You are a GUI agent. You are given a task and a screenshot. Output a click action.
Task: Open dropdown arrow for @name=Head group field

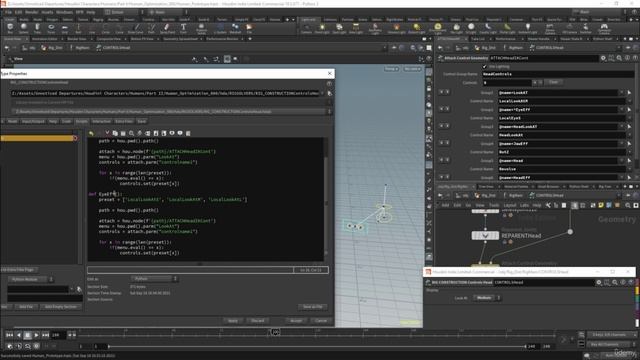(622, 160)
